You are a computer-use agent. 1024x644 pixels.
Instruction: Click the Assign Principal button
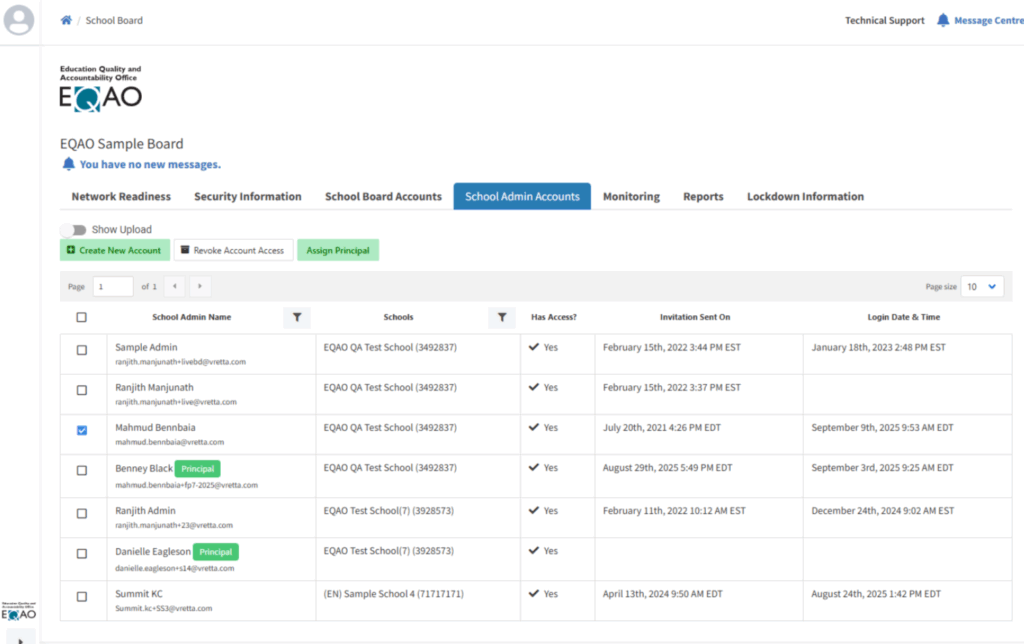coord(338,250)
